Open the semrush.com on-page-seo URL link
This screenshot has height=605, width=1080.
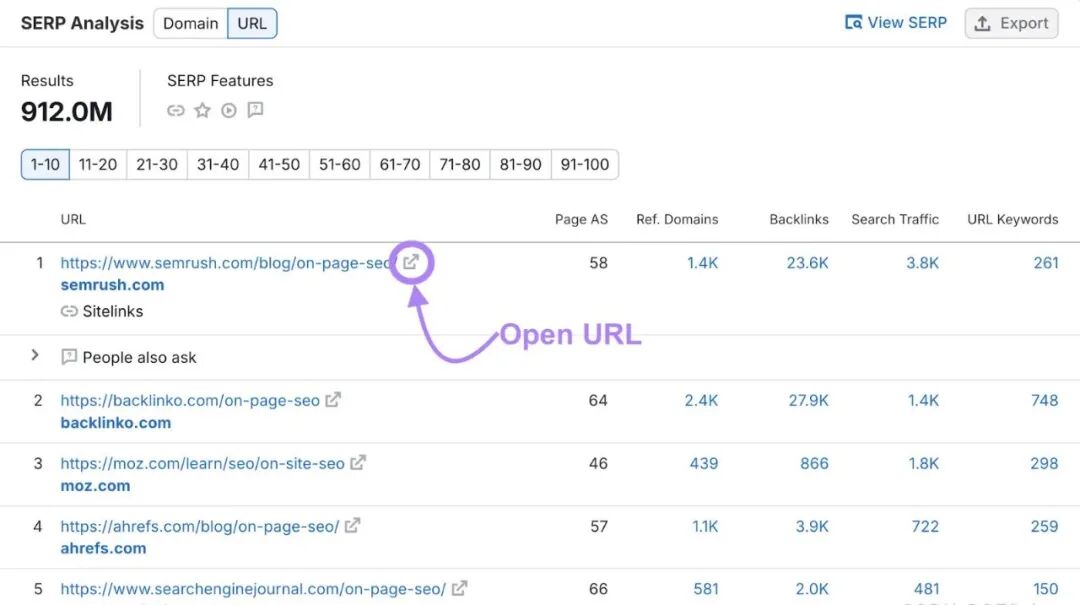pyautogui.click(x=227, y=263)
